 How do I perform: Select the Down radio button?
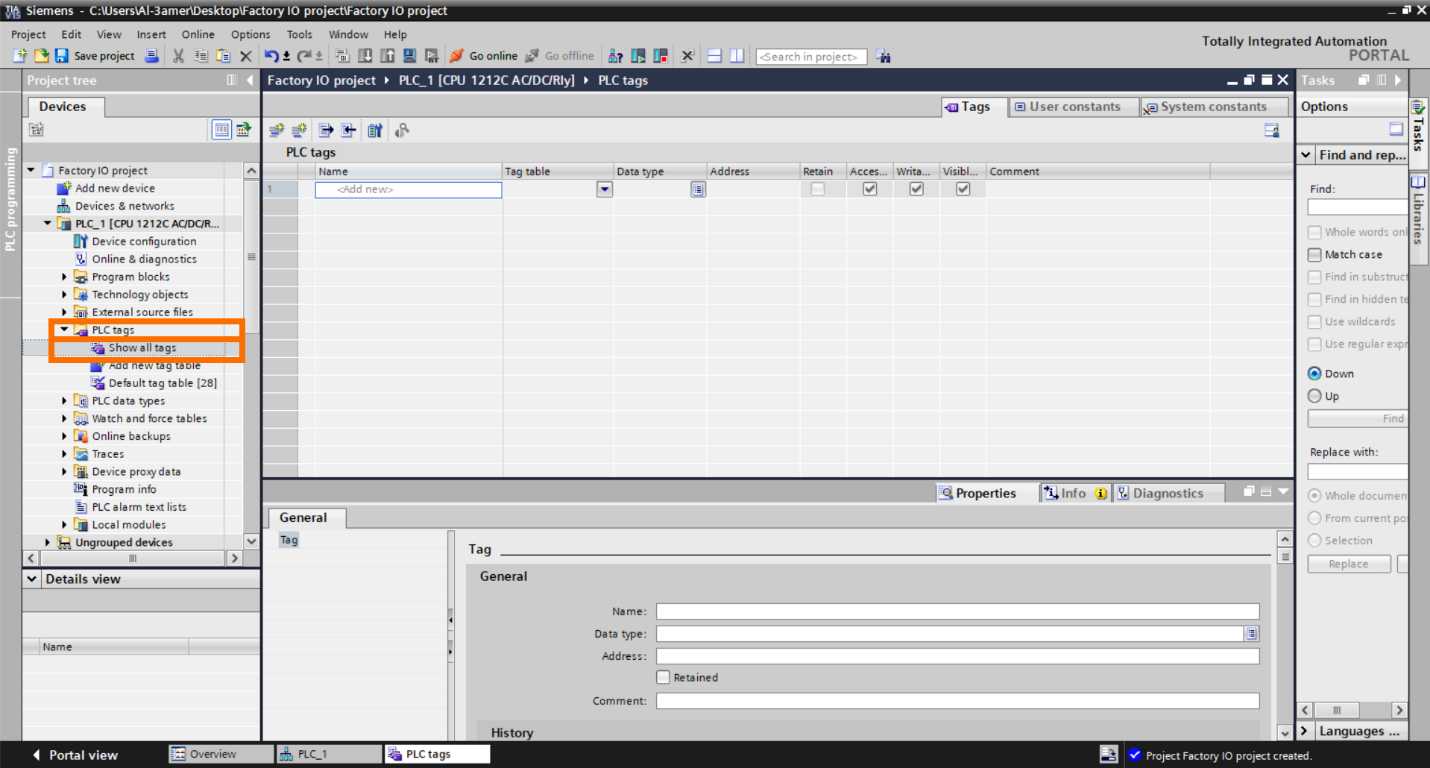(x=1315, y=373)
